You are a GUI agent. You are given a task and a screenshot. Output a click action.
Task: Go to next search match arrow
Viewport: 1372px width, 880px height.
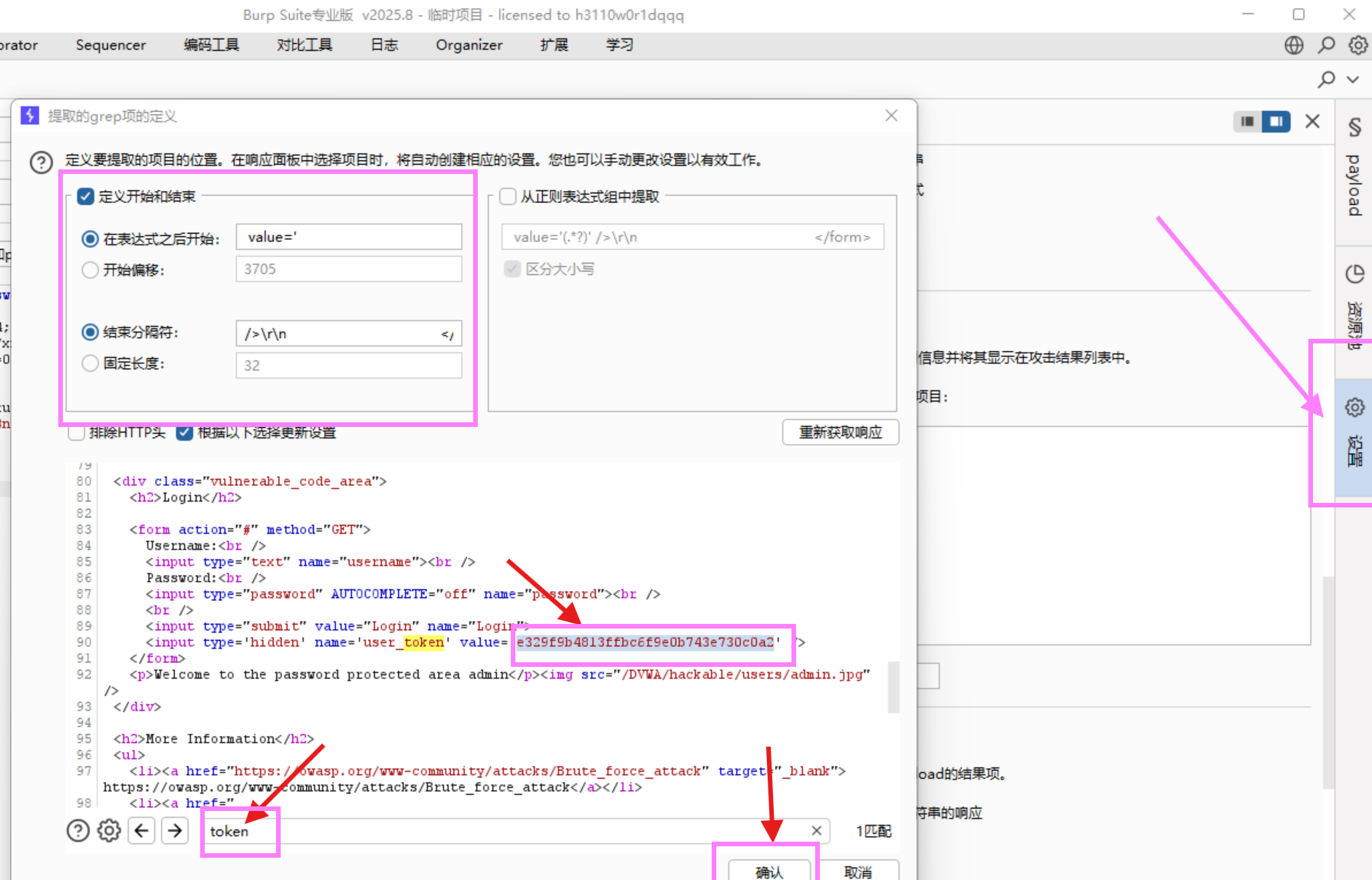coord(175,831)
